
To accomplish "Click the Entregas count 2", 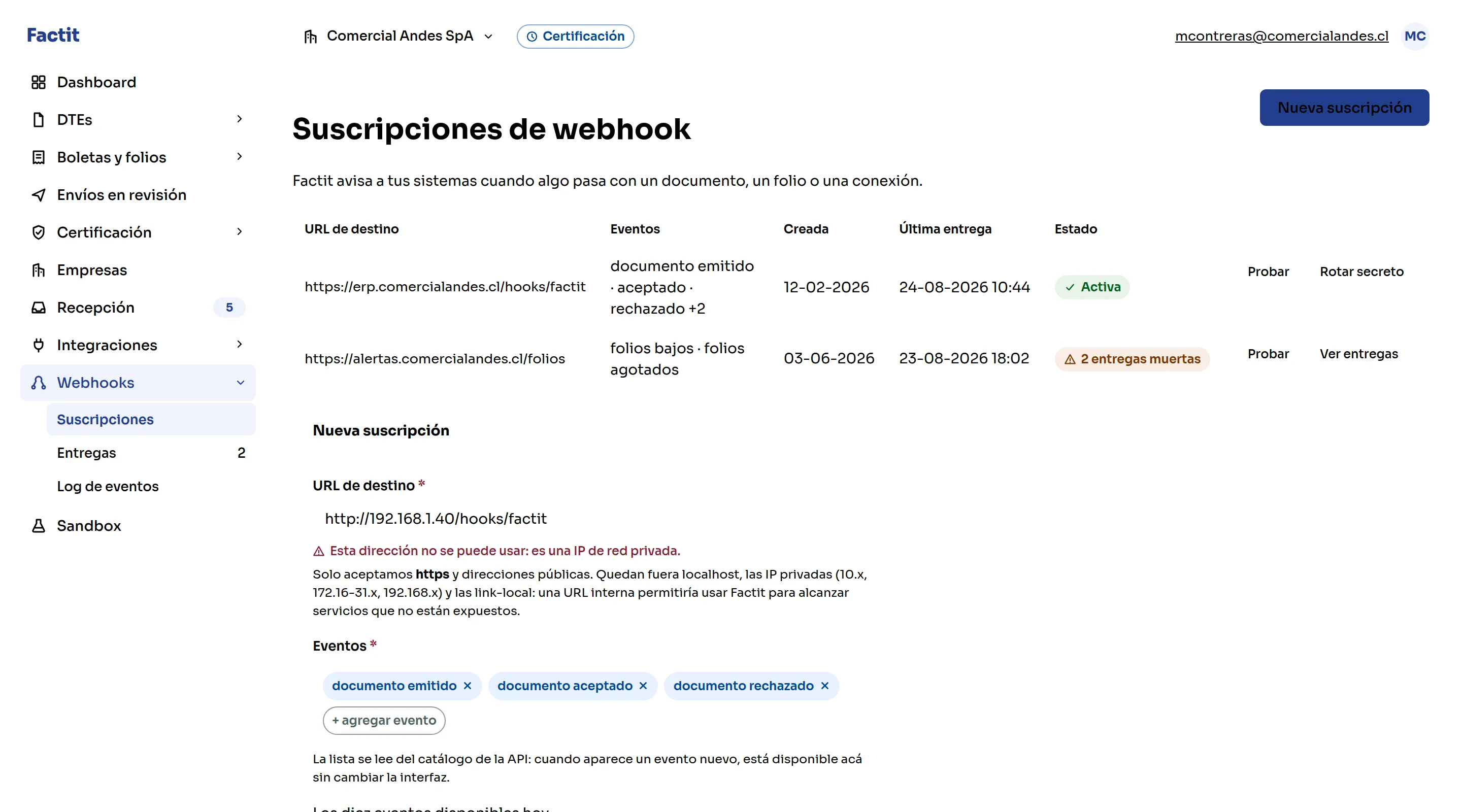I will (x=241, y=453).
